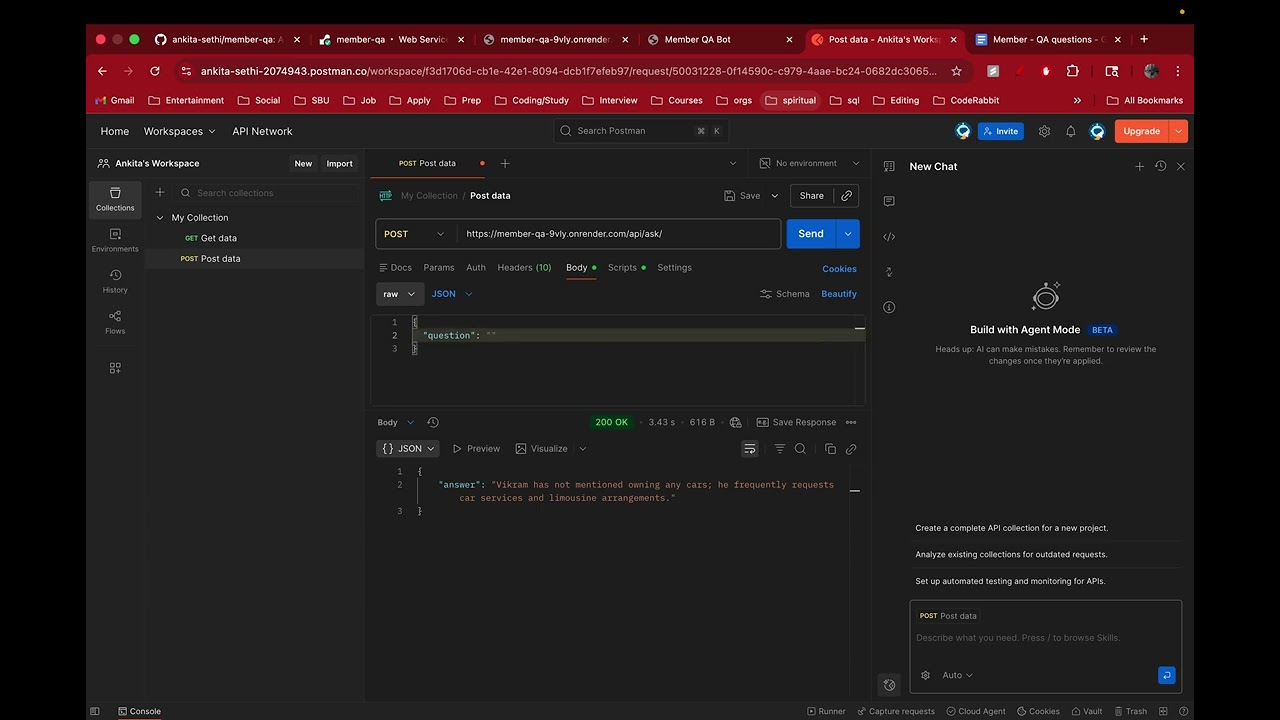Viewport: 1280px width, 720px height.
Task: Open the response history clock icon
Action: [x=433, y=422]
